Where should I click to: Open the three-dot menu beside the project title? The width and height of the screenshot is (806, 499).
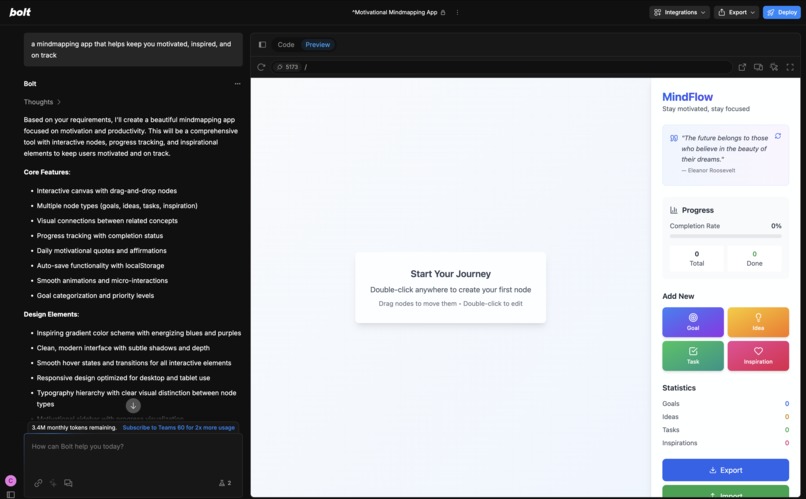pos(457,12)
